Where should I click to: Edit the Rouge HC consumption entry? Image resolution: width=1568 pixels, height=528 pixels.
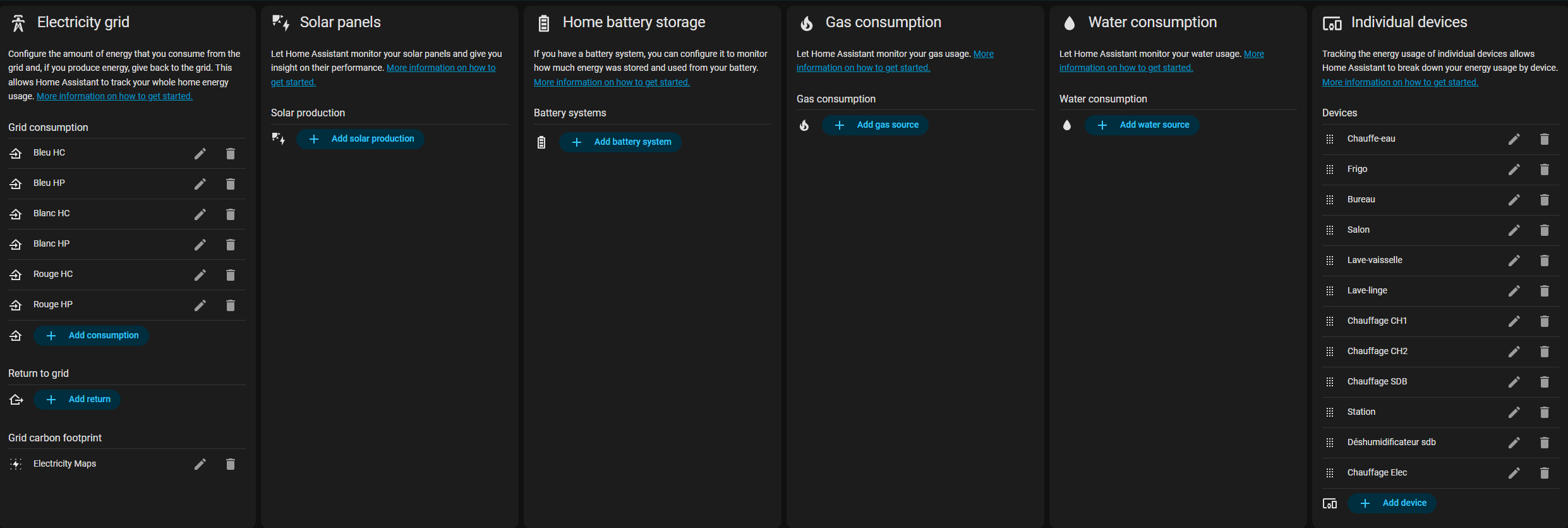pyautogui.click(x=200, y=275)
